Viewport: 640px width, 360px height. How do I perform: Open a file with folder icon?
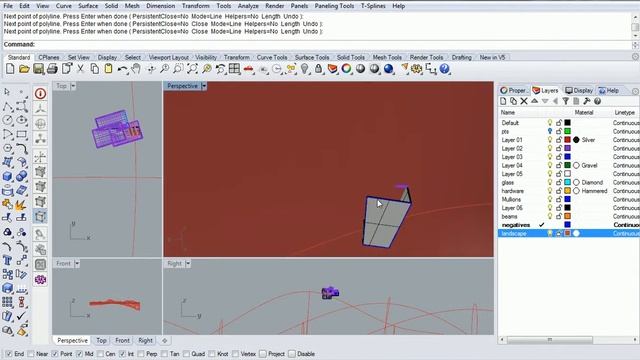tap(24, 69)
